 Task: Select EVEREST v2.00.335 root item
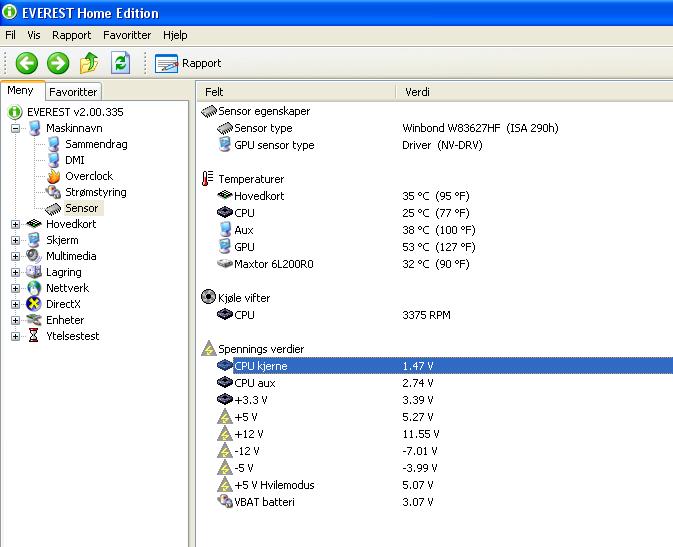tap(75, 112)
